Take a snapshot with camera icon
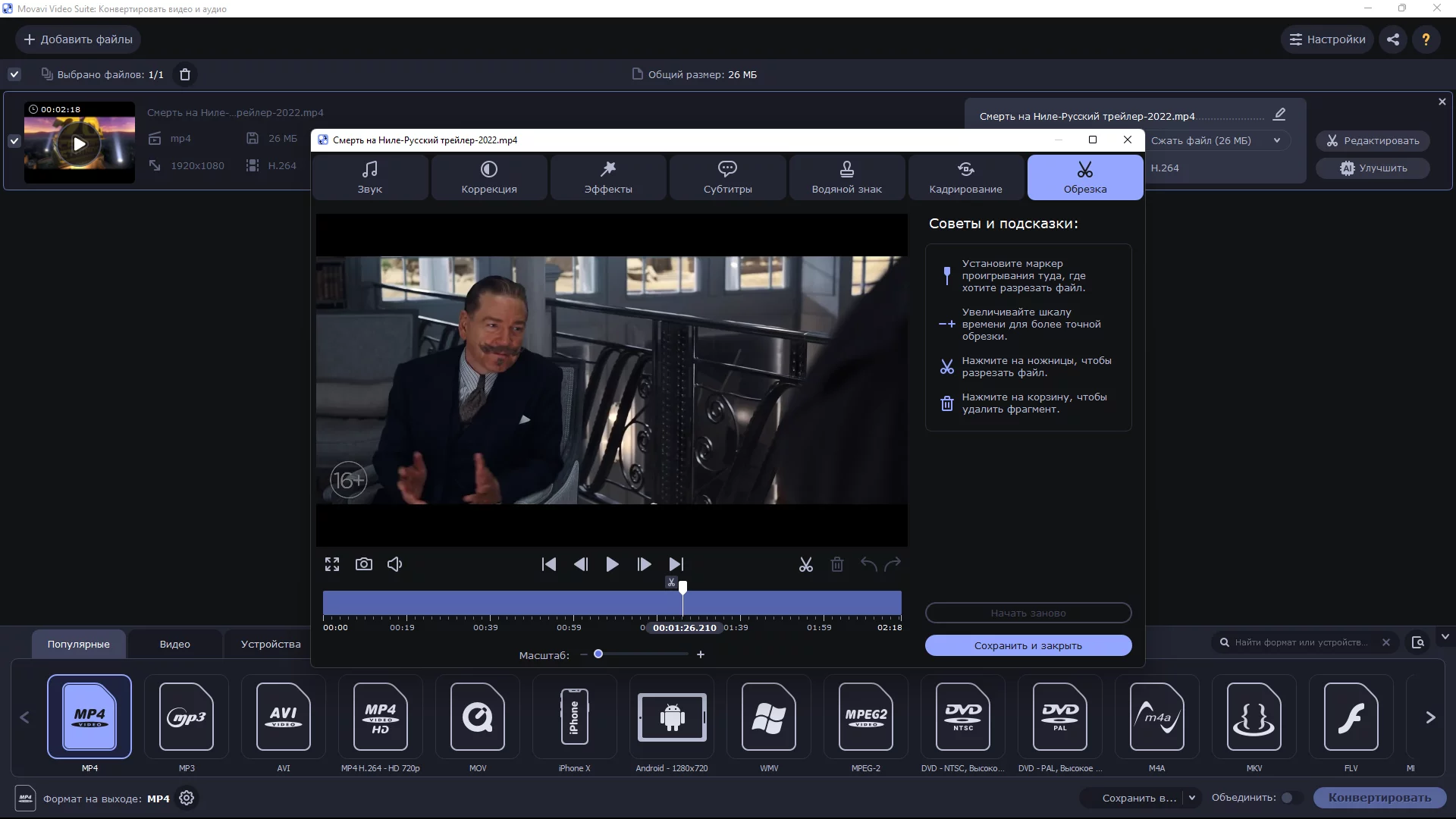This screenshot has height=819, width=1456. (364, 564)
